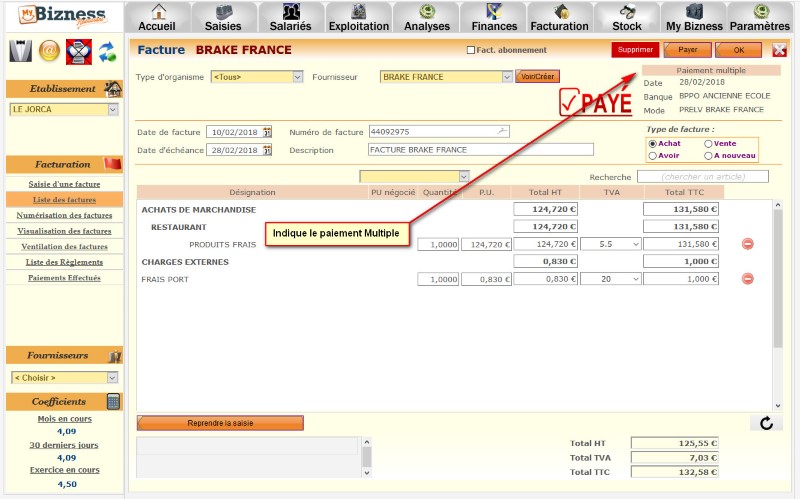The height and width of the screenshot is (499, 800).
Task: Click the Facturation red flag icon
Action: click(113, 164)
